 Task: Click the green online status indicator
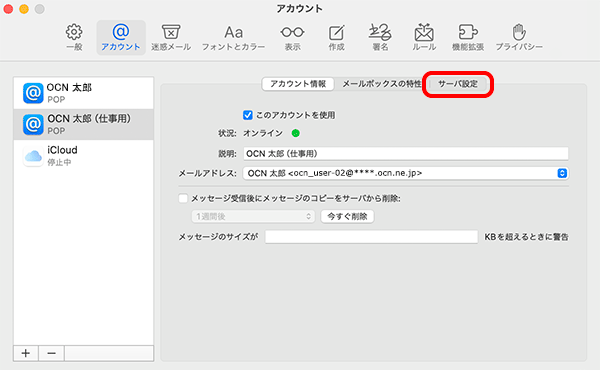(295, 133)
